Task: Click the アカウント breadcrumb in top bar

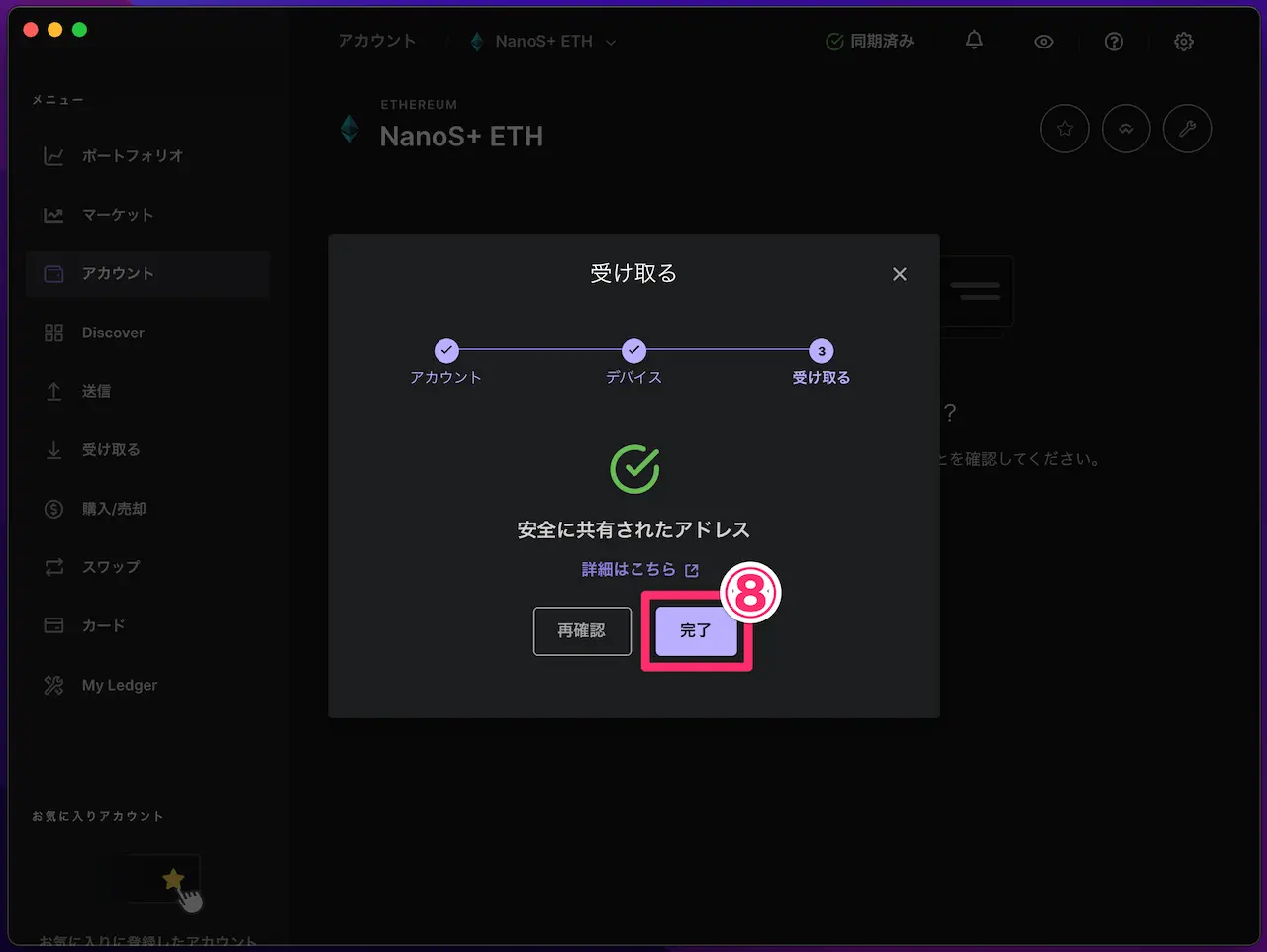Action: [377, 41]
